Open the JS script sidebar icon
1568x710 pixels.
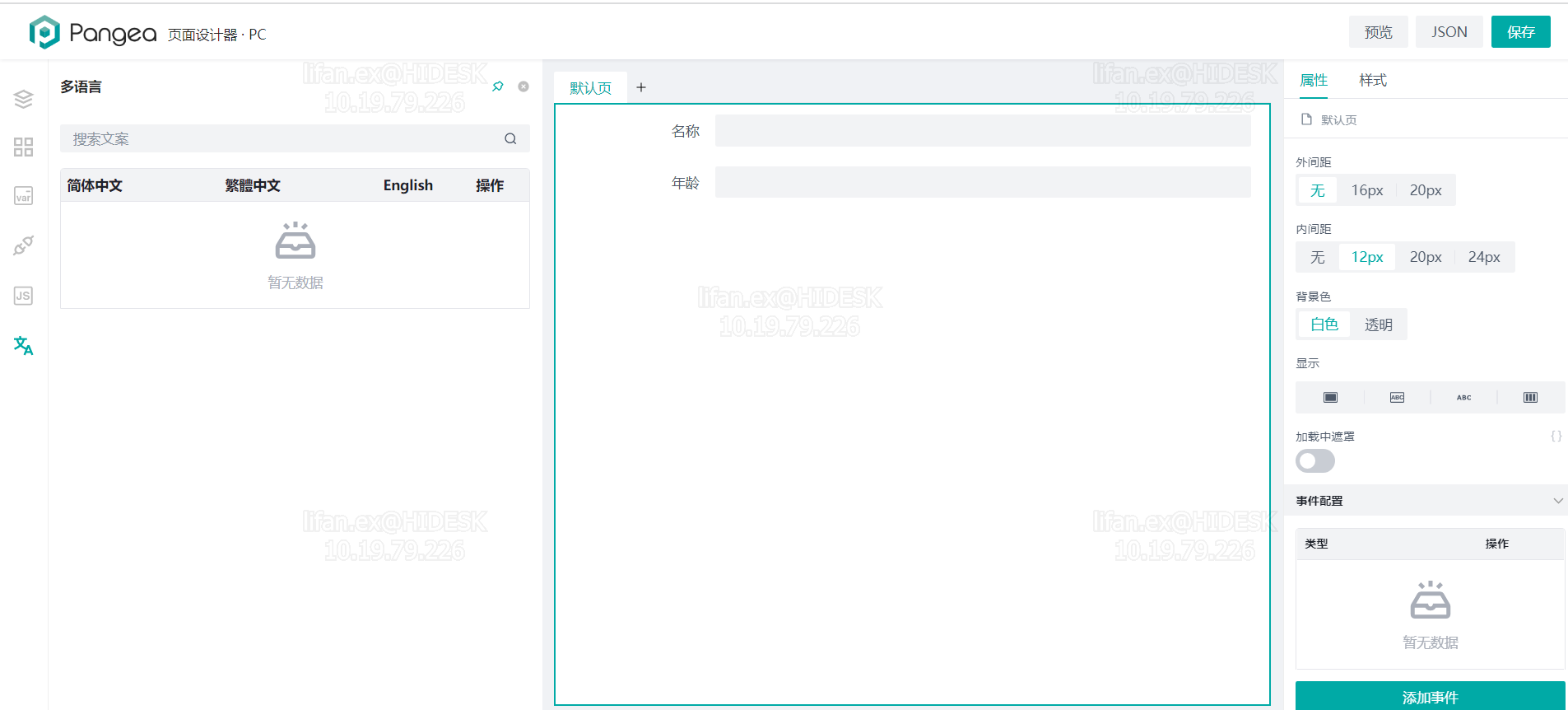(x=23, y=296)
